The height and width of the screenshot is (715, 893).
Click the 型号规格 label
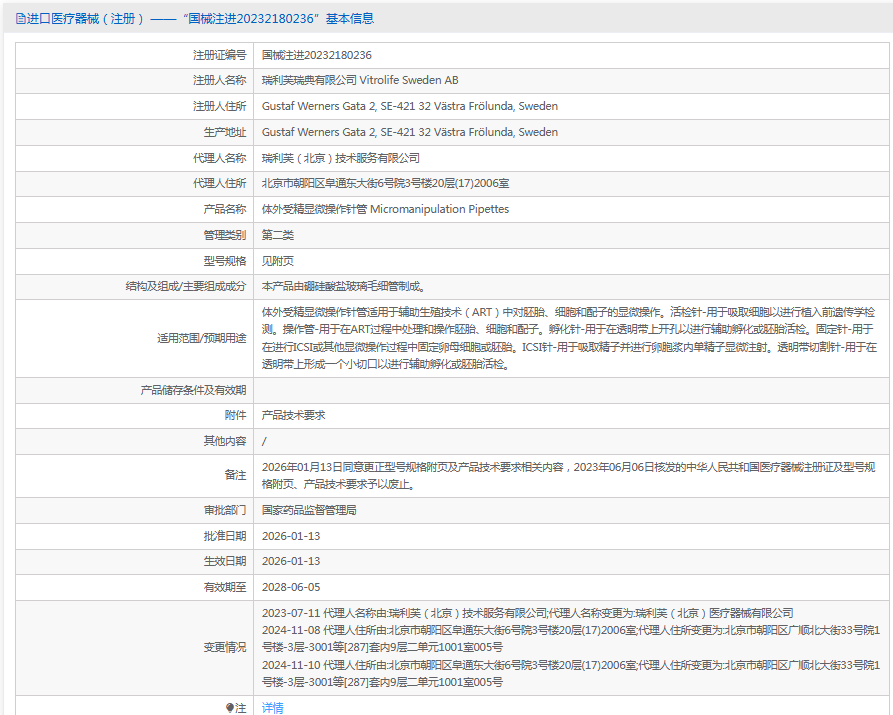225,261
